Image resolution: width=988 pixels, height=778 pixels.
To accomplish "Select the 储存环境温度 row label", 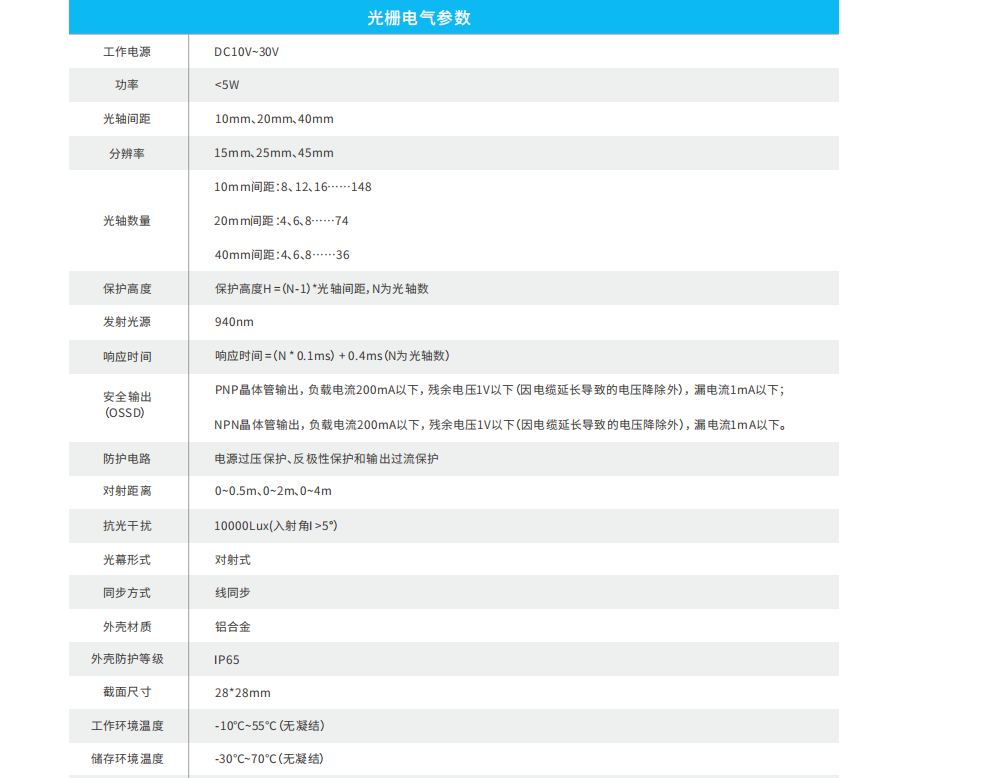I will coord(127,758).
